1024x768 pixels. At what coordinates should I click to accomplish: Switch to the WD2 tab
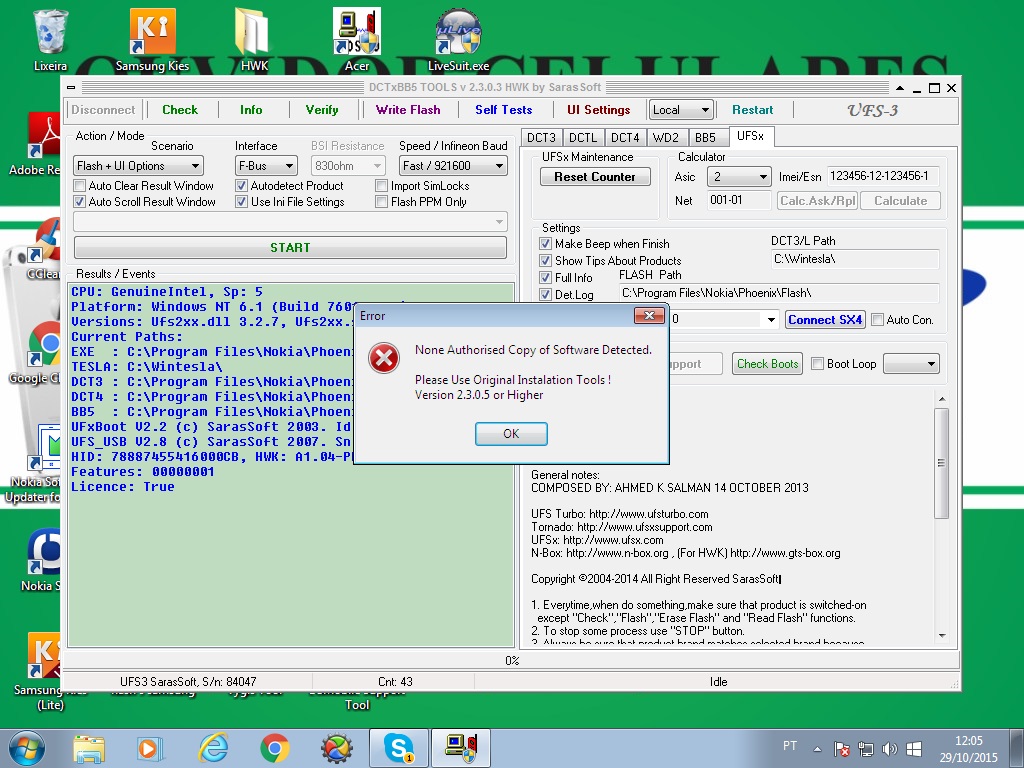pos(665,138)
